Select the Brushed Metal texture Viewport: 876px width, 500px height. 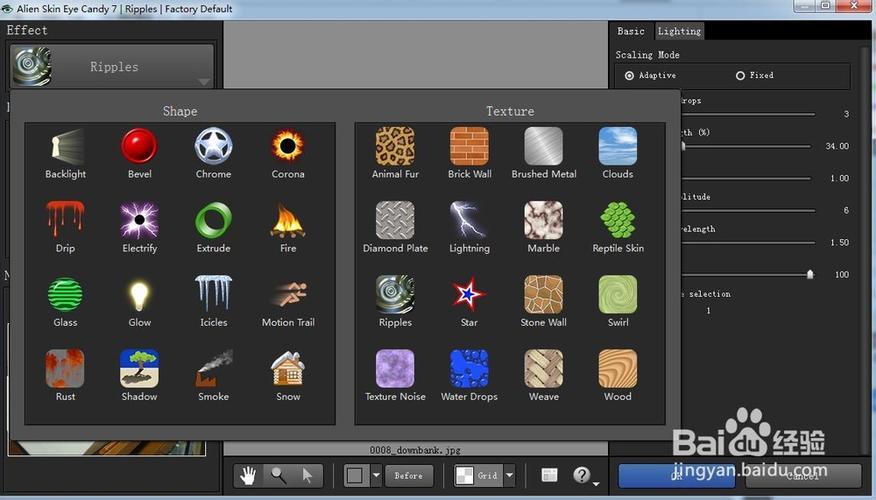[544, 154]
